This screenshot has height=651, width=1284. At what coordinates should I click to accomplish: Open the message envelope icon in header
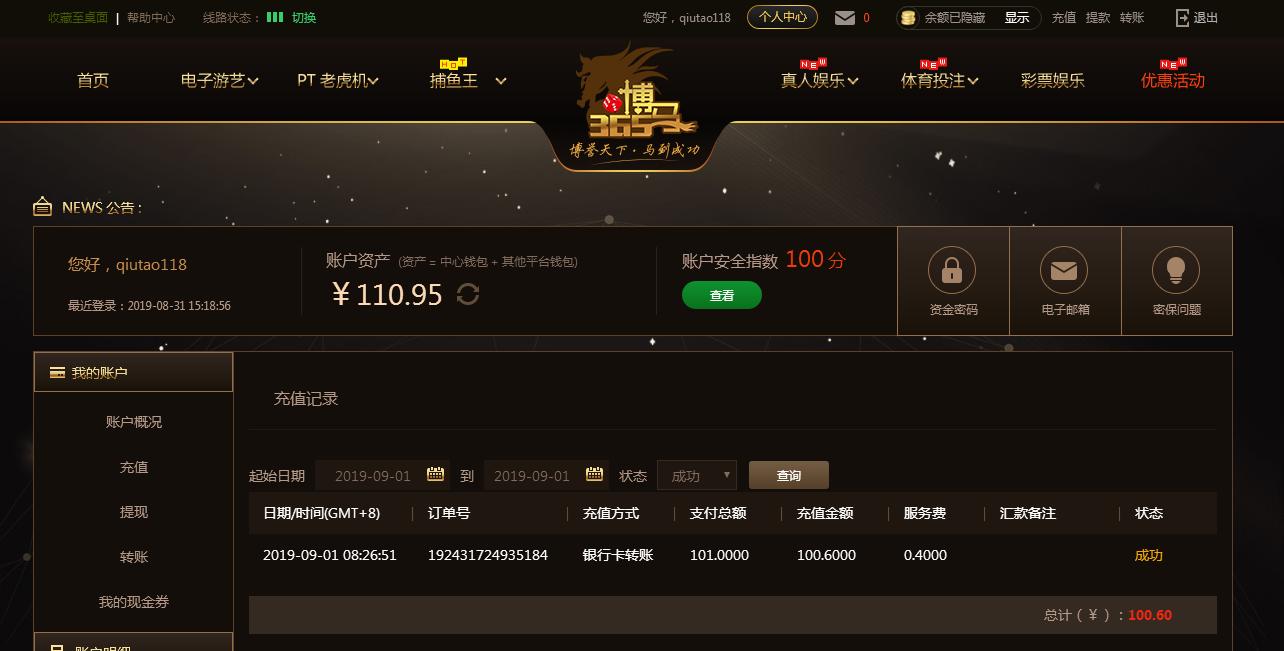pos(845,18)
